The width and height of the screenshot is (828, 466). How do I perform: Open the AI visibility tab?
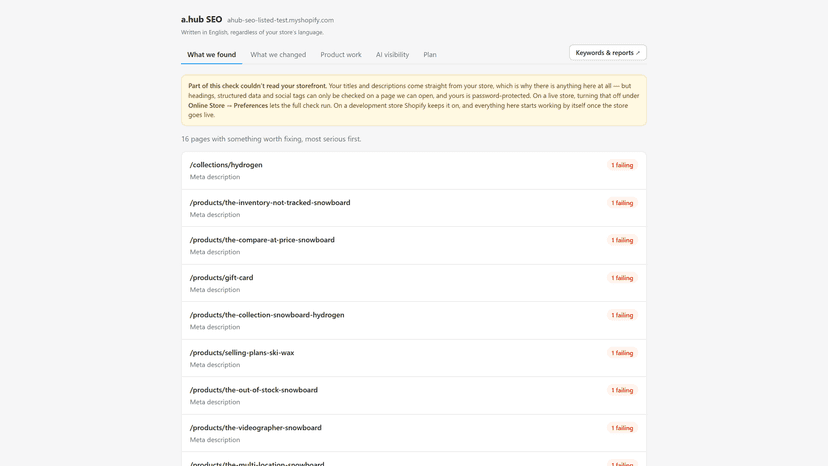pyautogui.click(x=392, y=54)
